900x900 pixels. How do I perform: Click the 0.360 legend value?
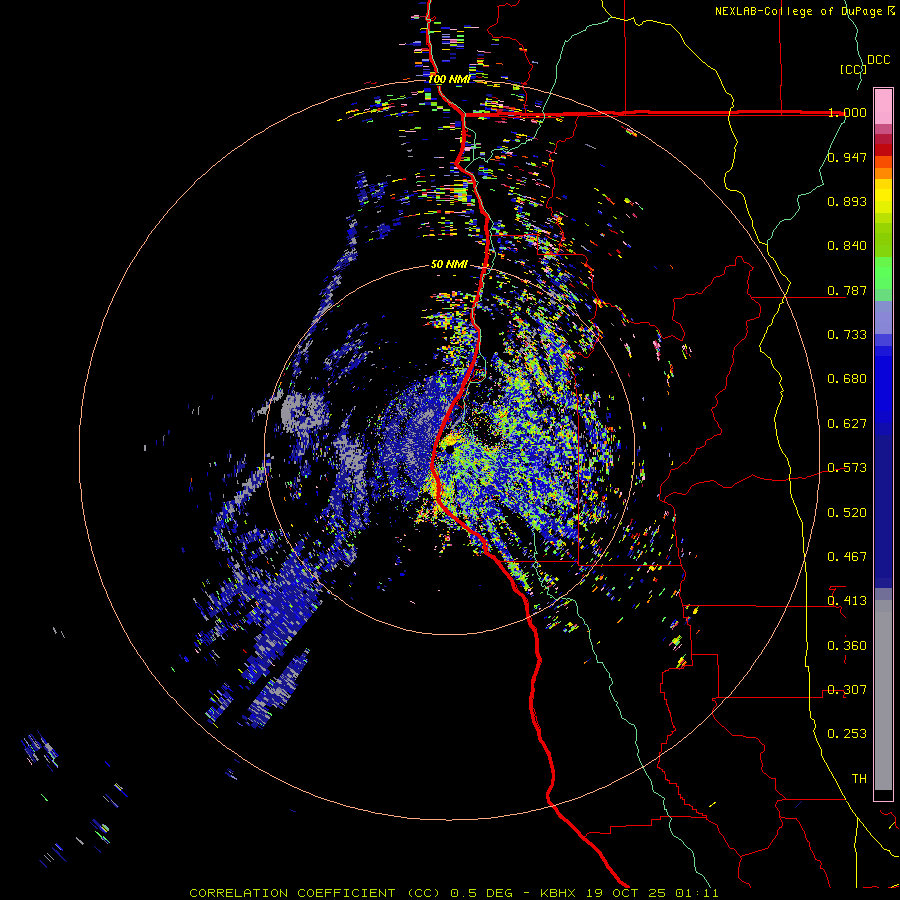coord(847,646)
